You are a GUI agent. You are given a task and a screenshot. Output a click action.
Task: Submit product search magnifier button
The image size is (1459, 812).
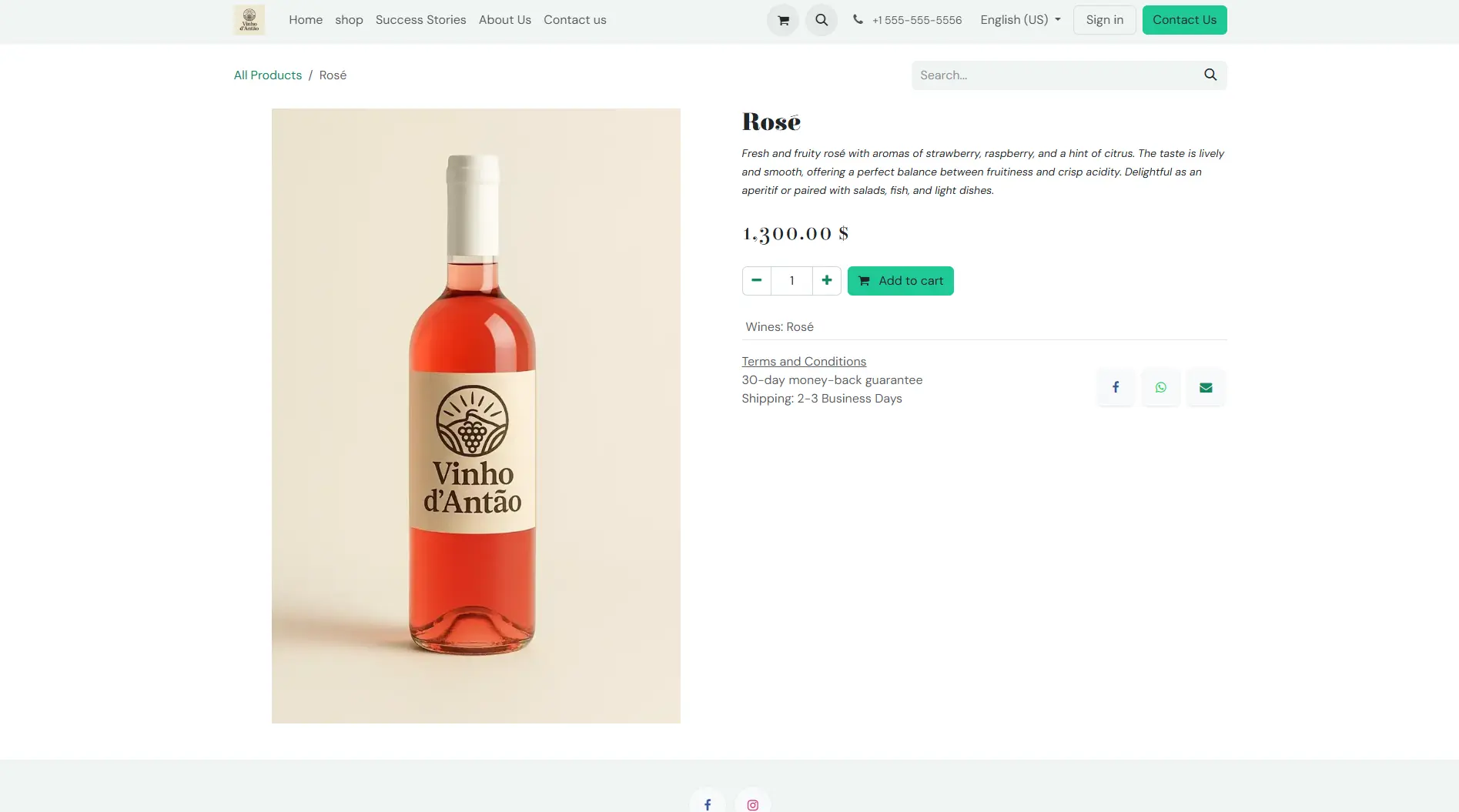pyautogui.click(x=1210, y=75)
